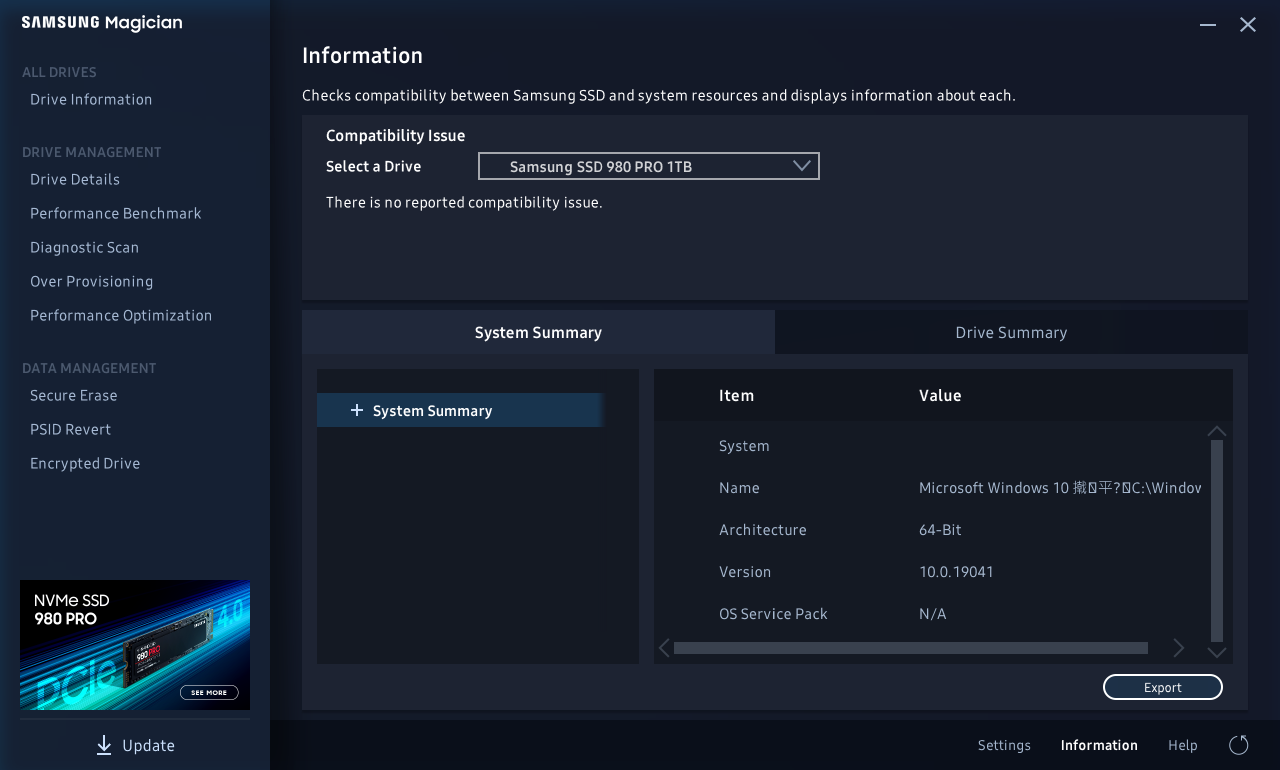Open Secure Erase in sidebar
This screenshot has width=1280, height=770.
click(74, 396)
